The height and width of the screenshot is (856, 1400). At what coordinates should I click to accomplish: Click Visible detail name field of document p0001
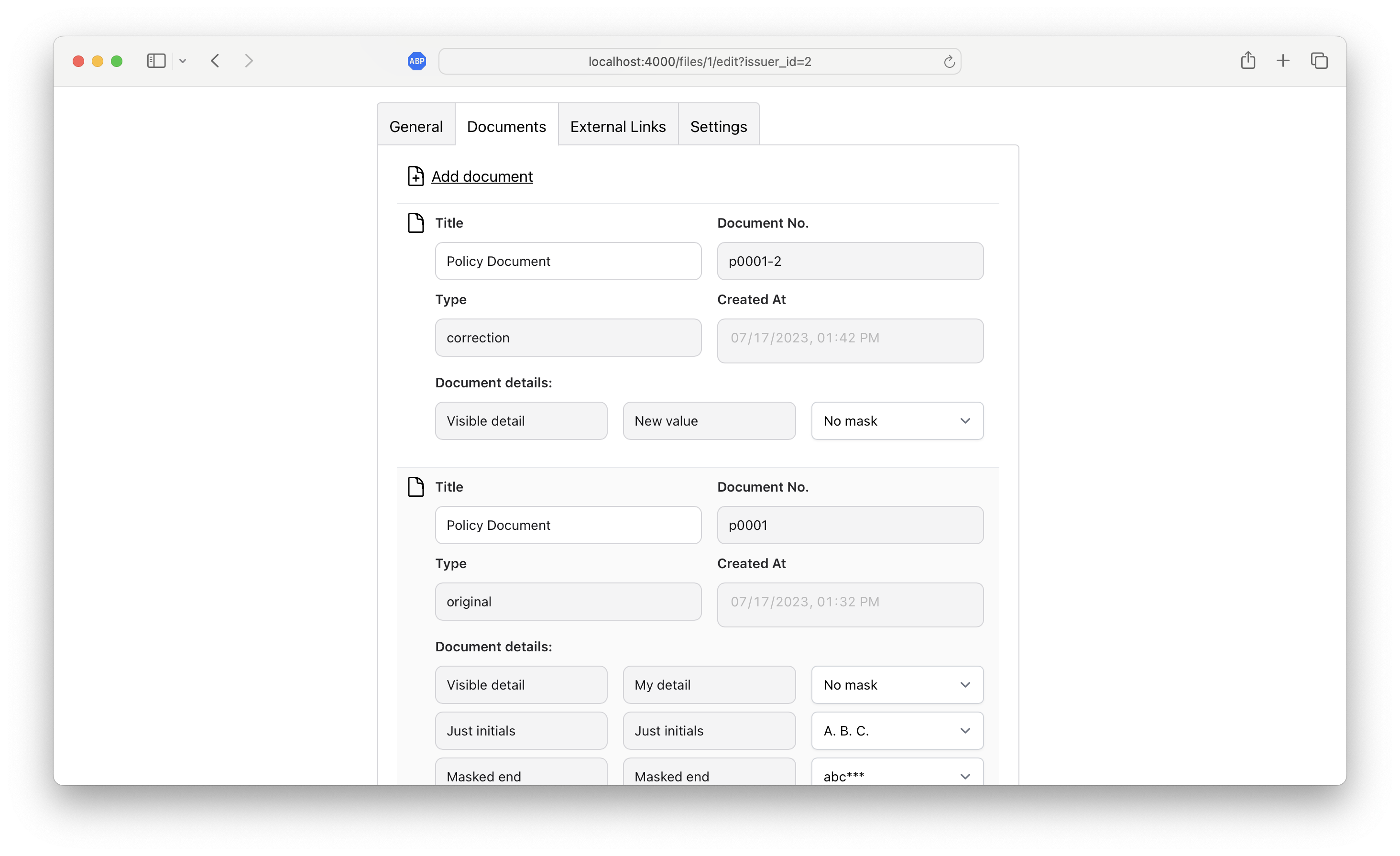[521, 684]
